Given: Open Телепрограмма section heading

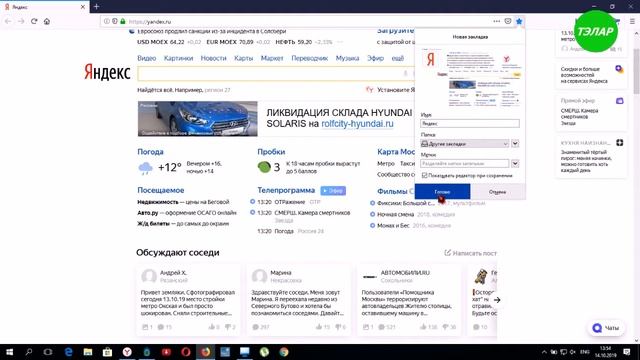Looking at the screenshot, I should click(286, 190).
